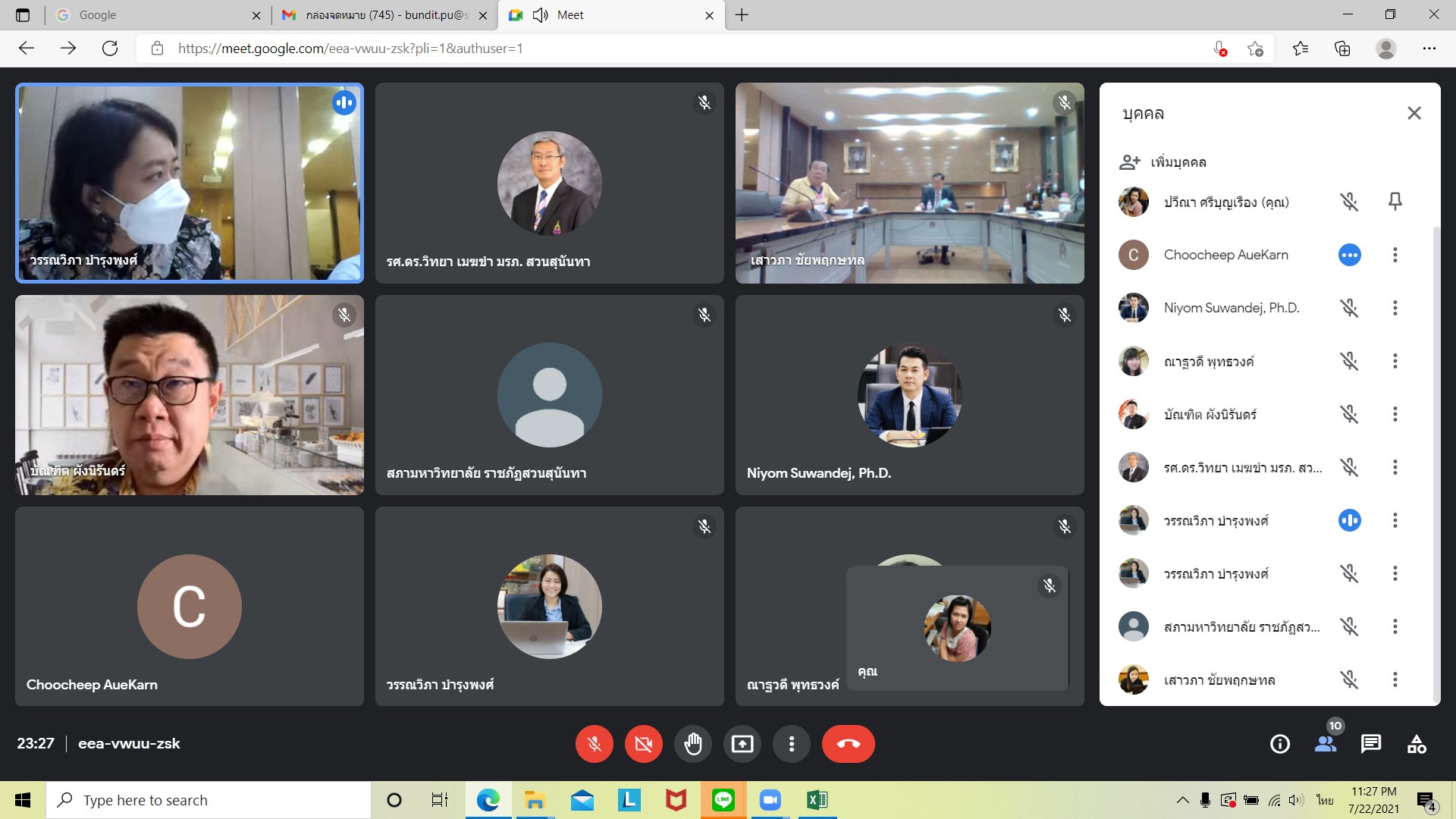Screen dimensions: 1456x819
Task: Open the activities shapes icon
Action: [1416, 744]
